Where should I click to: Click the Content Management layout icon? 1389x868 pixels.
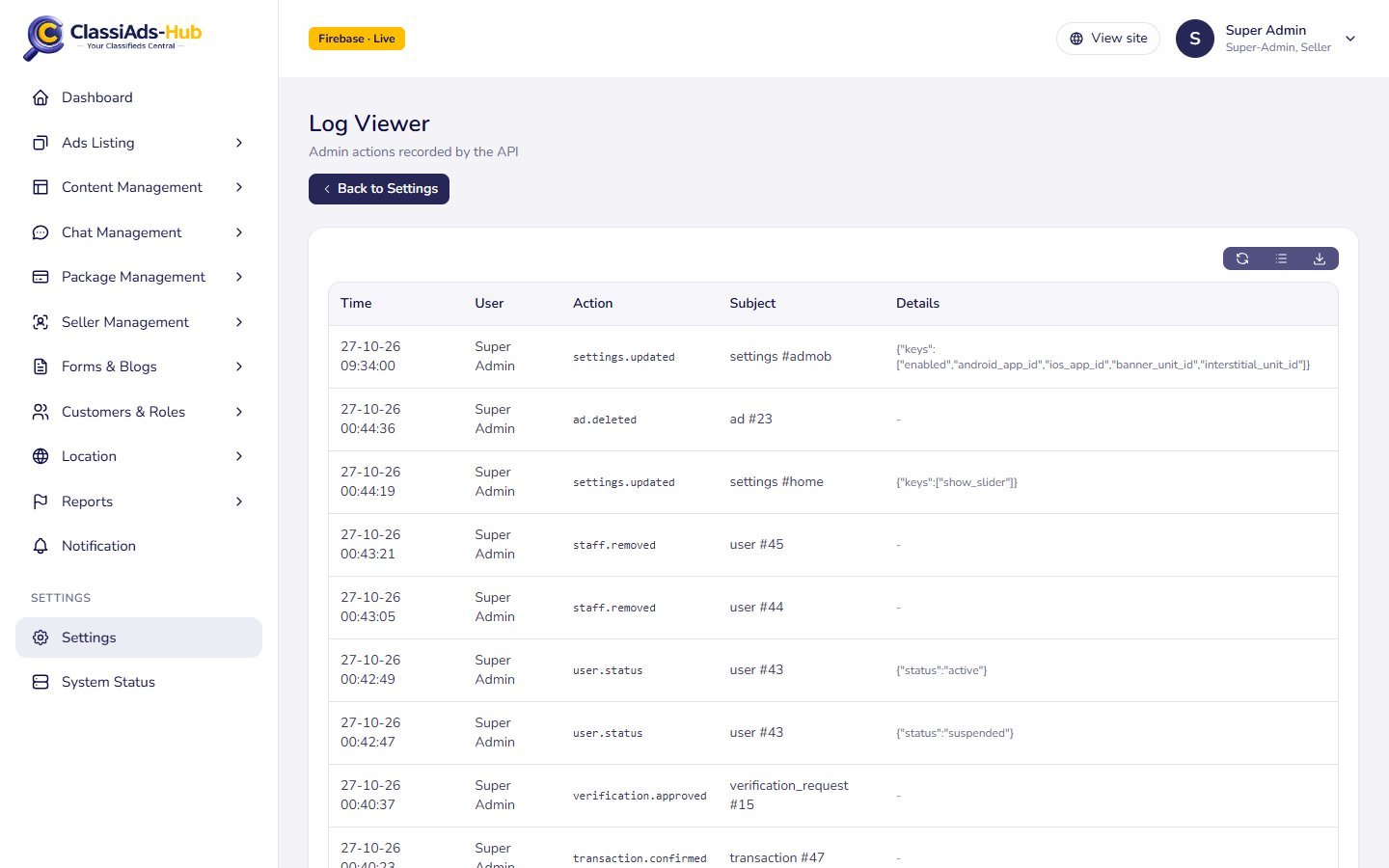(x=41, y=187)
